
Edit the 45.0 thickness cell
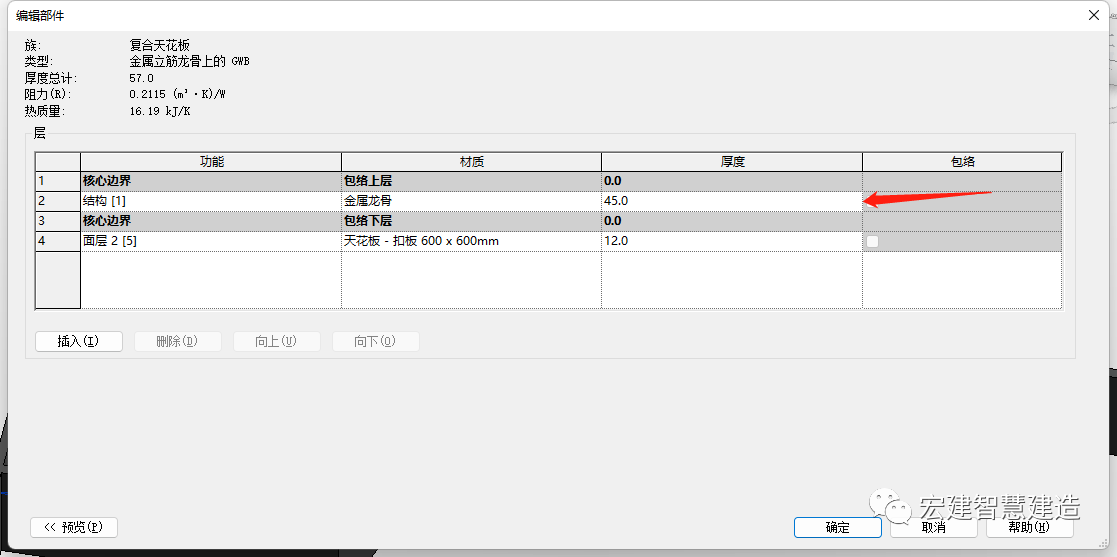point(732,201)
